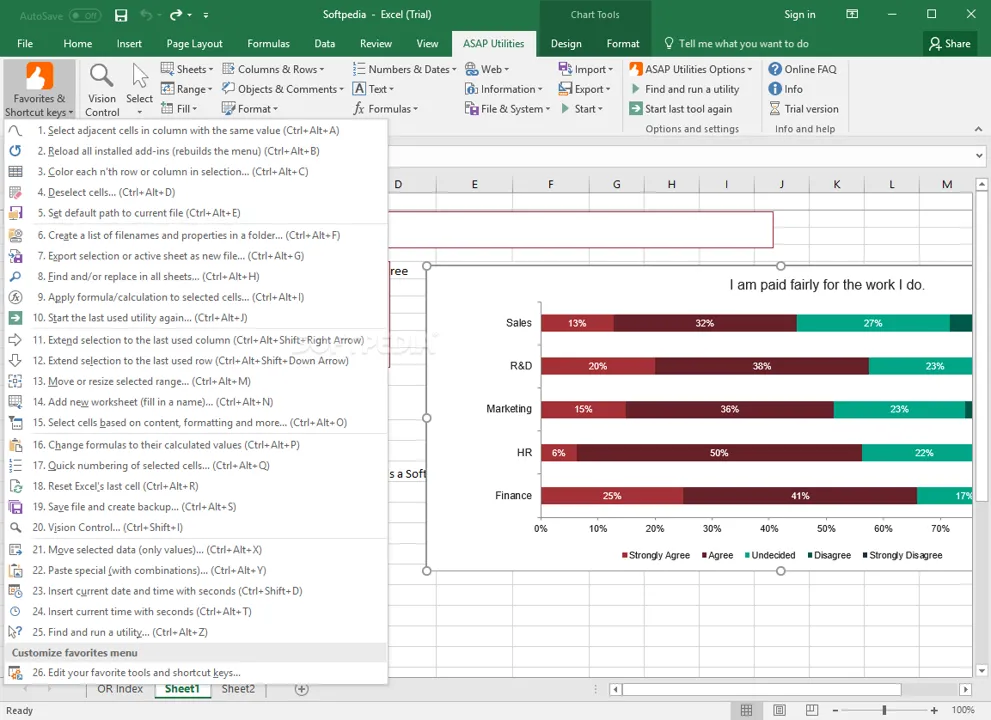Click the Tell me search field

click(736, 44)
